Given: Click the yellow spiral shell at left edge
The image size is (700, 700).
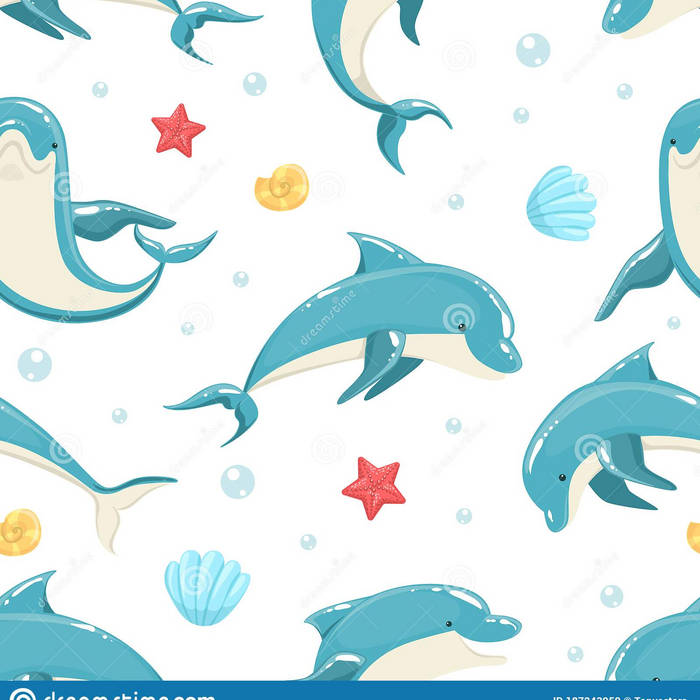Looking at the screenshot, I should 19,531.
